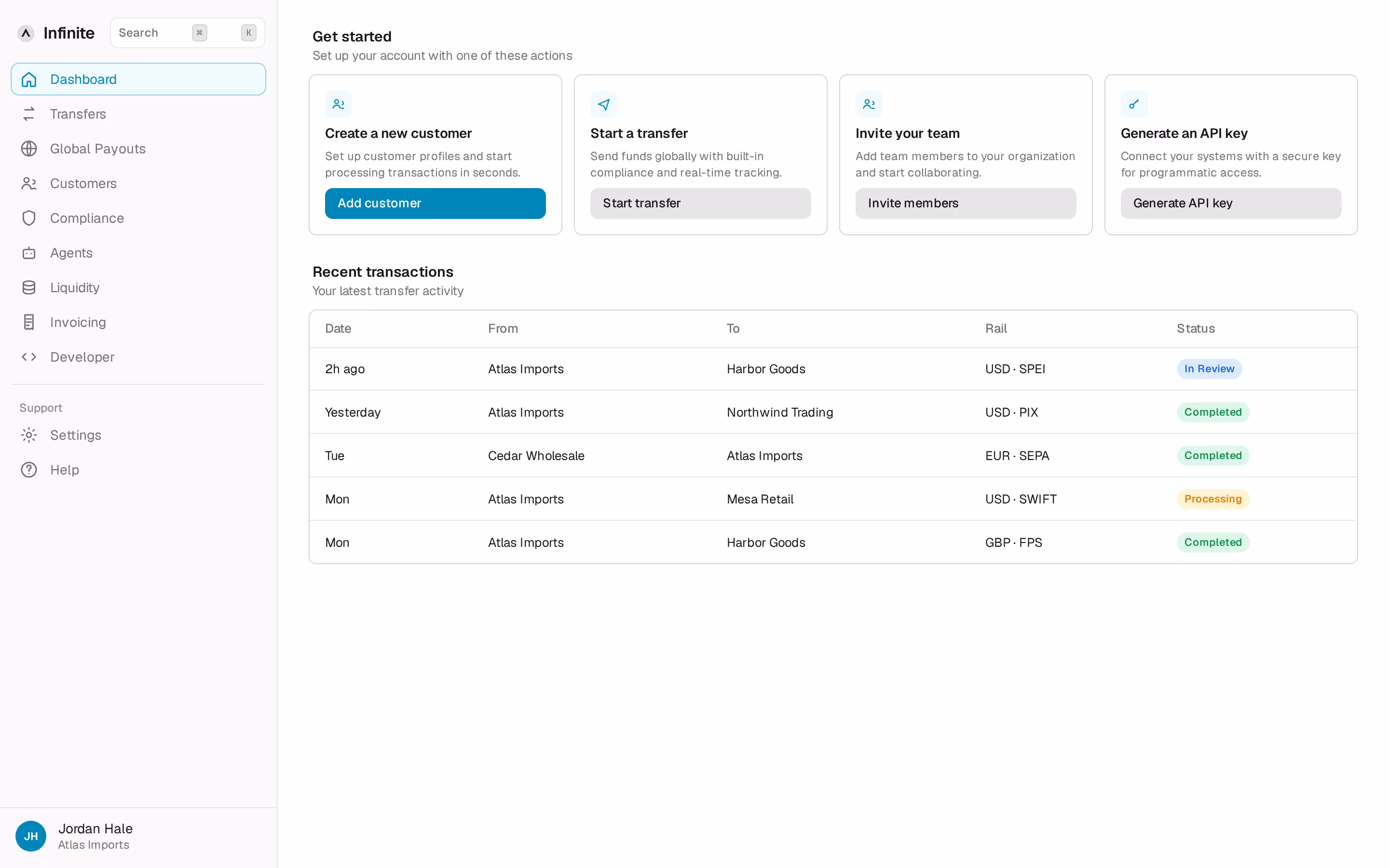
Task: Click the Generate API key button
Action: [1231, 203]
